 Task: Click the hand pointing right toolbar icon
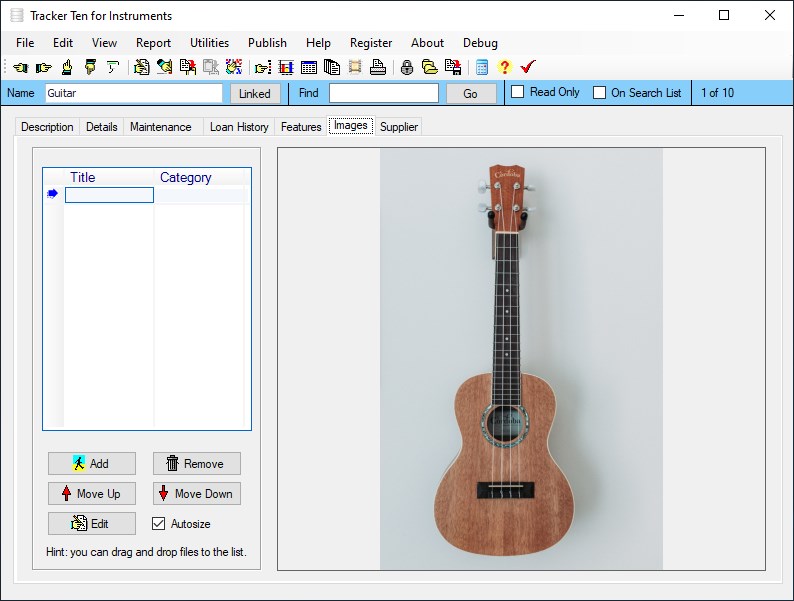click(44, 67)
